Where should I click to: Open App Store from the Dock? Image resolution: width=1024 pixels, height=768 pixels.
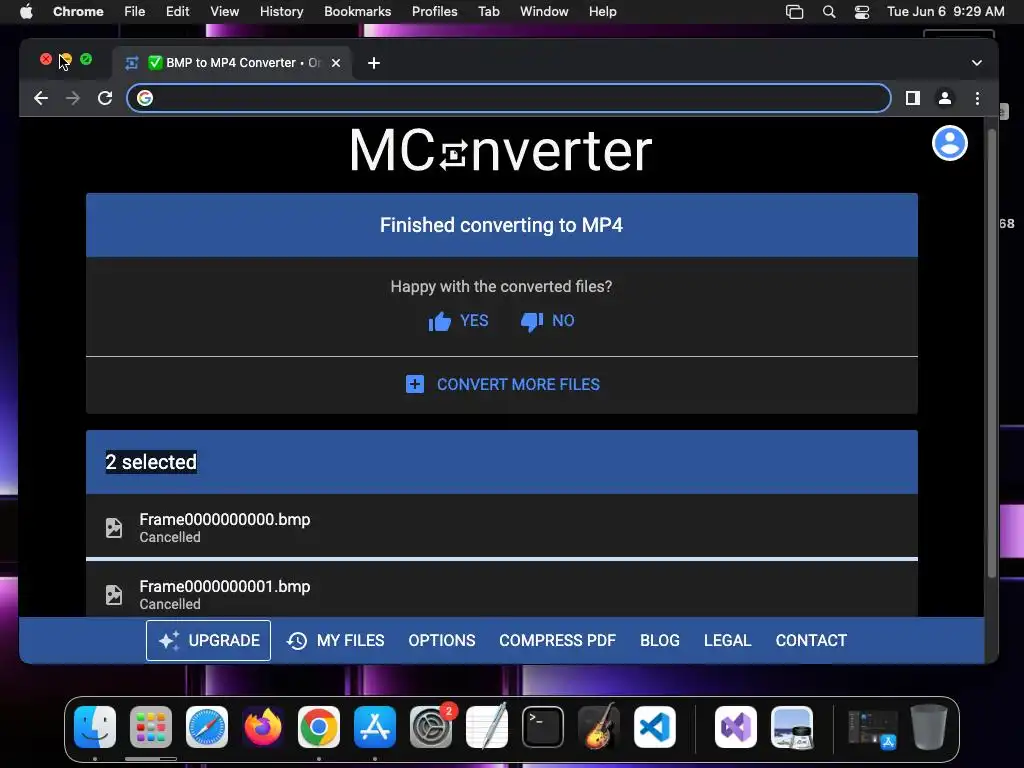pos(375,727)
